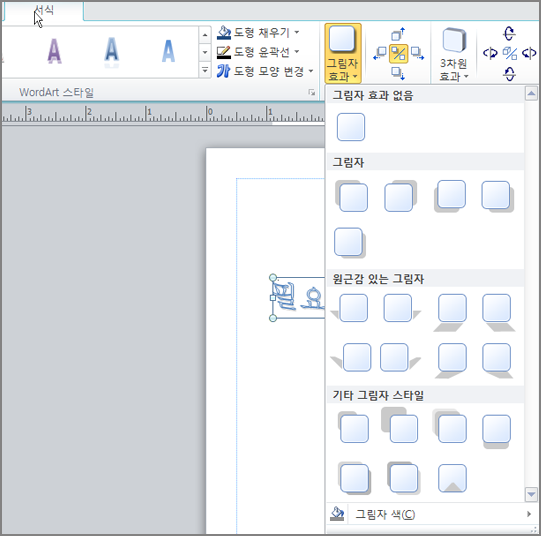
Task: Apply first style under 기타 그림자 스타일
Action: [x=353, y=427]
